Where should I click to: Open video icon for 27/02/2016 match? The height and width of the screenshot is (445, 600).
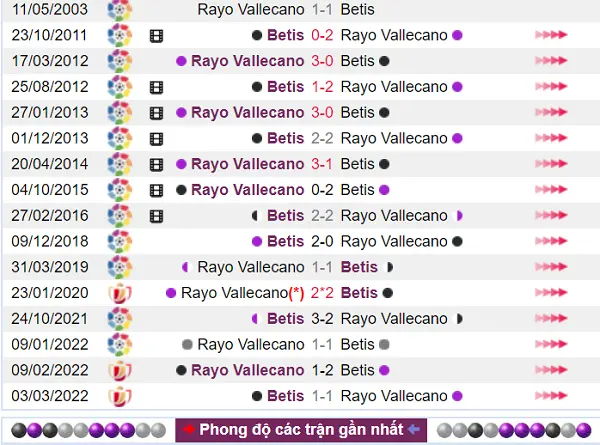pyautogui.click(x=156, y=216)
